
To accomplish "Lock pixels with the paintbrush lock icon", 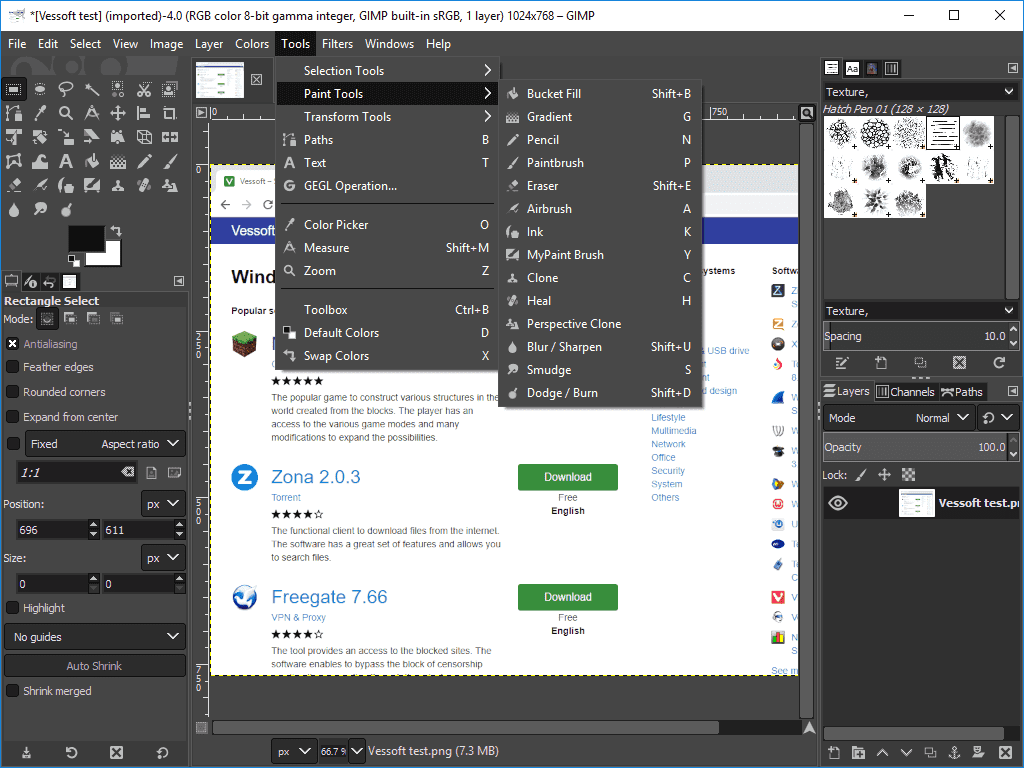I will pos(861,475).
